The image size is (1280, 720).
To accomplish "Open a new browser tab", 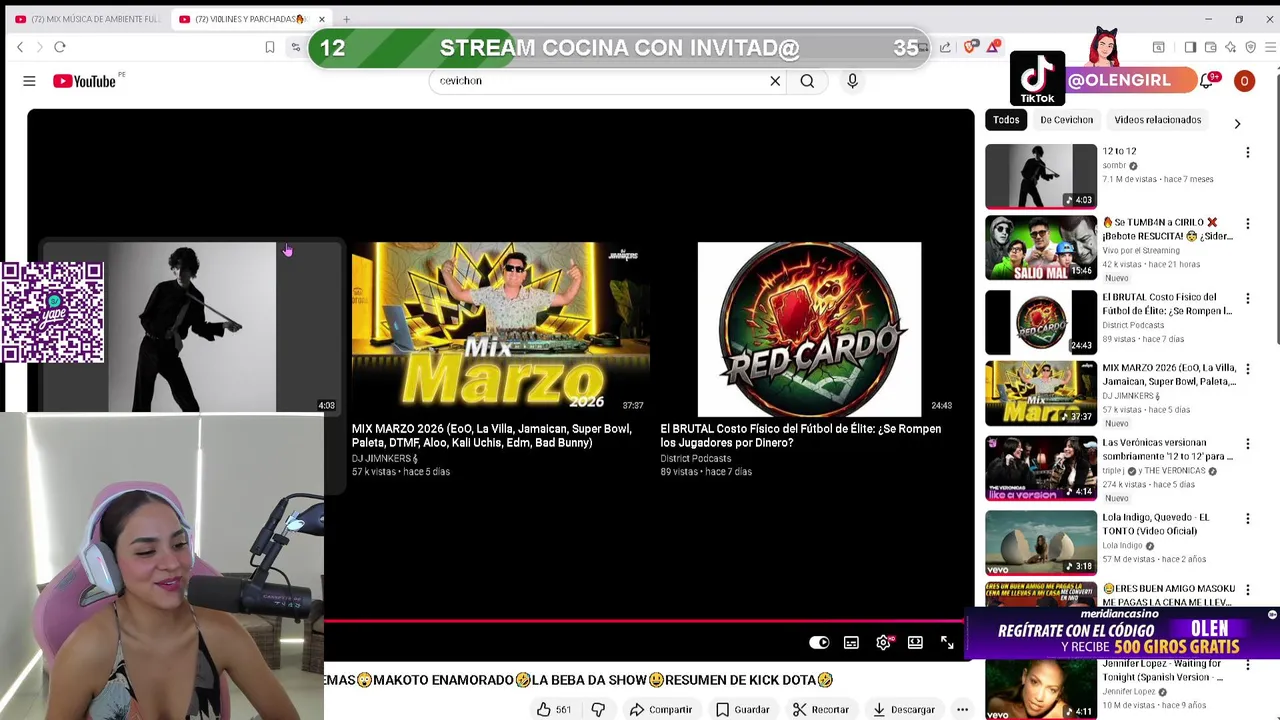I will click(x=346, y=19).
